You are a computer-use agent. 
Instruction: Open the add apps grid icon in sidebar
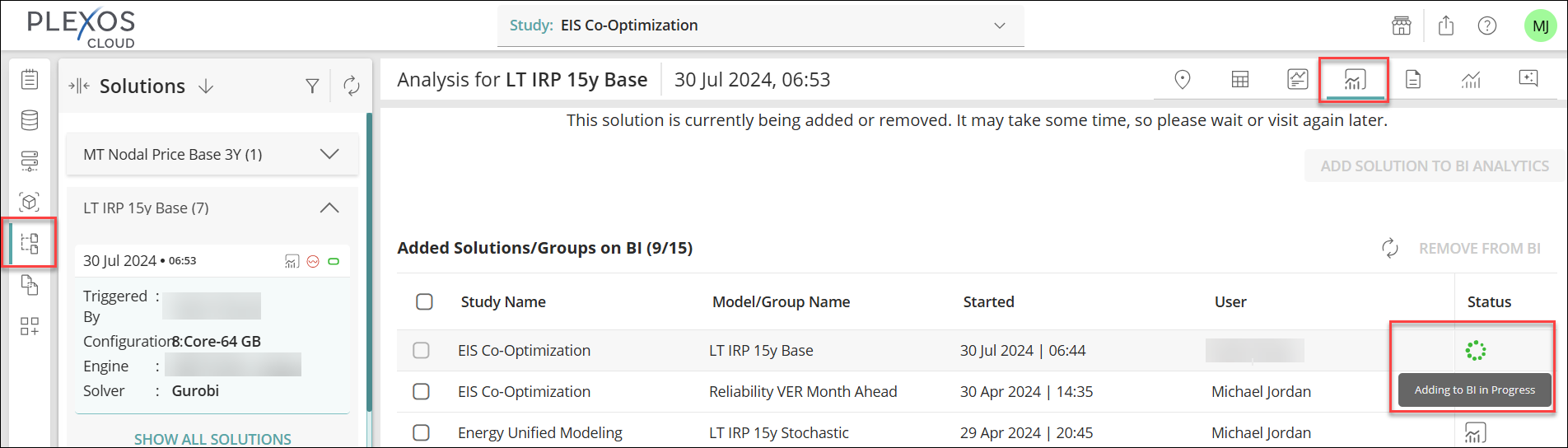coord(30,326)
